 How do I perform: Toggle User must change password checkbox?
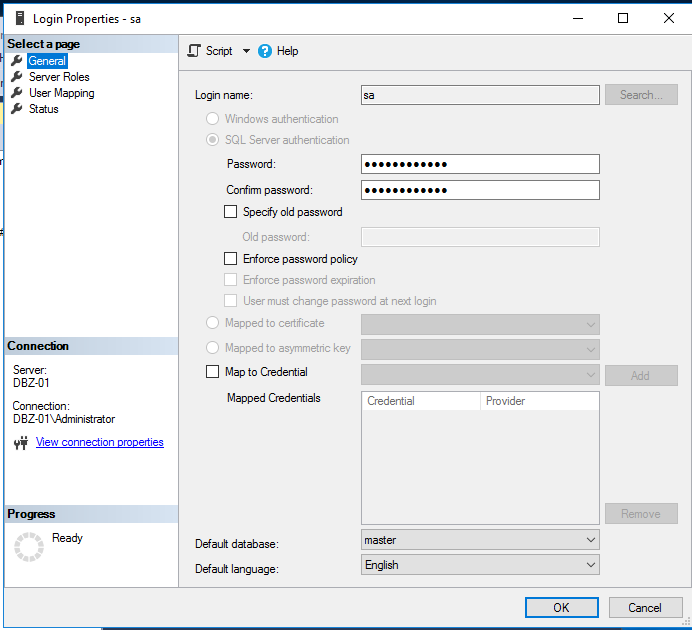(230, 300)
